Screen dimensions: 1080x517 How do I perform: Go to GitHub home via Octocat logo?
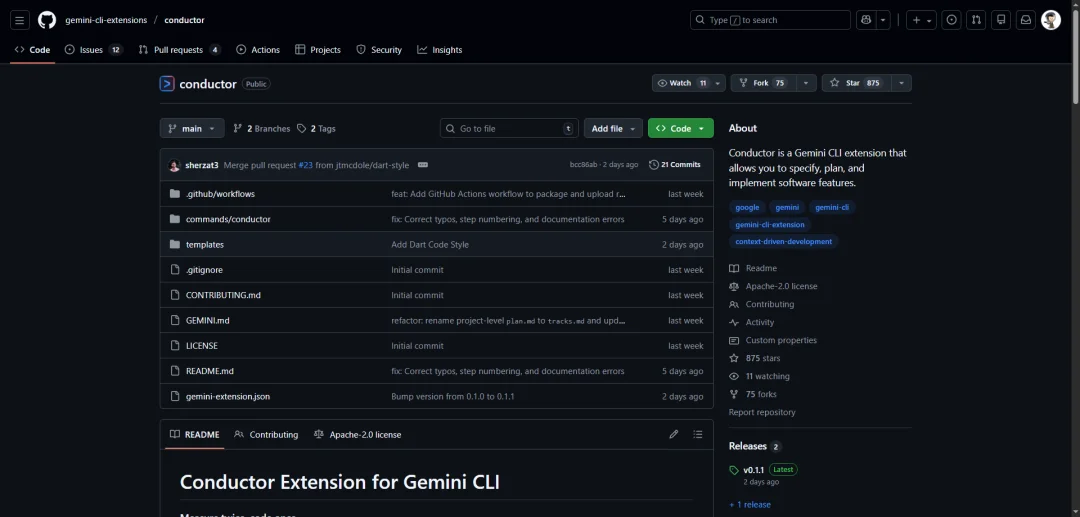pos(47,20)
